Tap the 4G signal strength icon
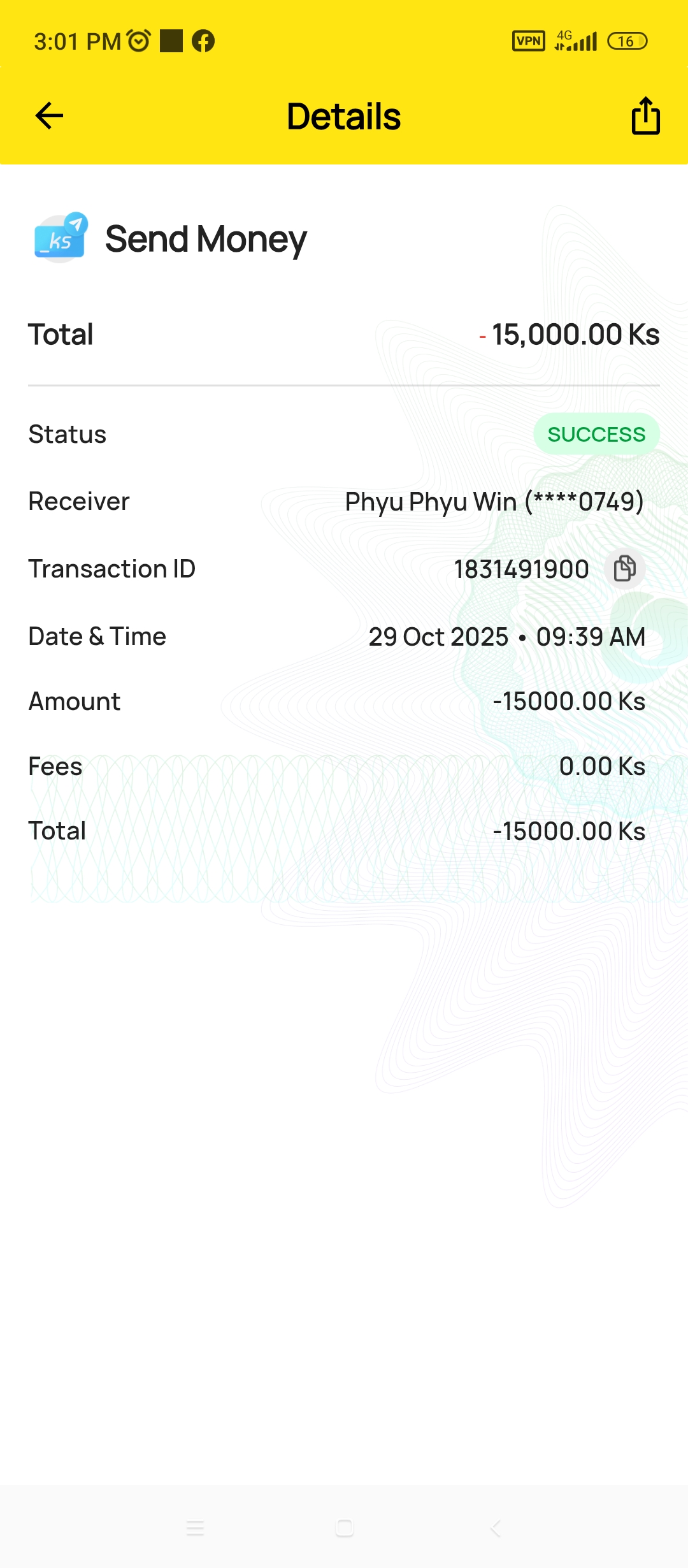This screenshot has height=1568, width=688. [x=576, y=41]
